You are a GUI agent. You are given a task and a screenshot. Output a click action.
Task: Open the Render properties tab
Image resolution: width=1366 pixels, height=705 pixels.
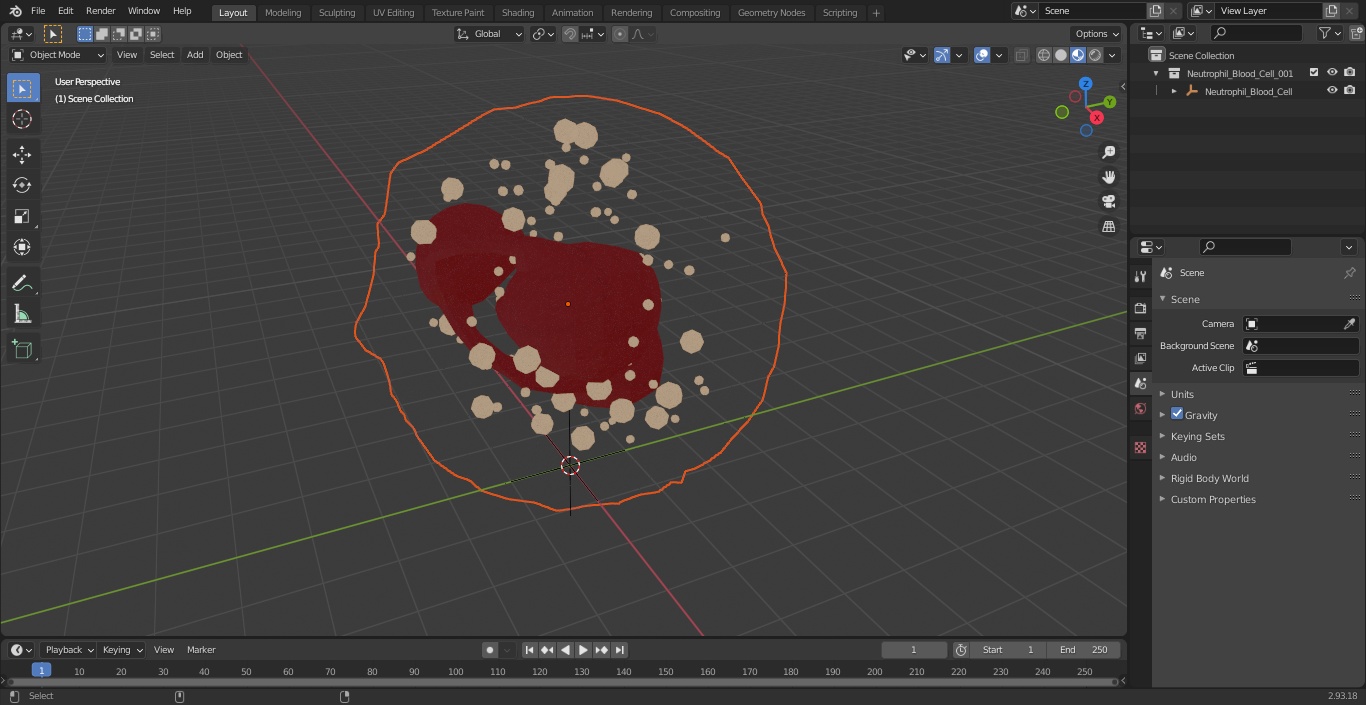[x=1140, y=308]
